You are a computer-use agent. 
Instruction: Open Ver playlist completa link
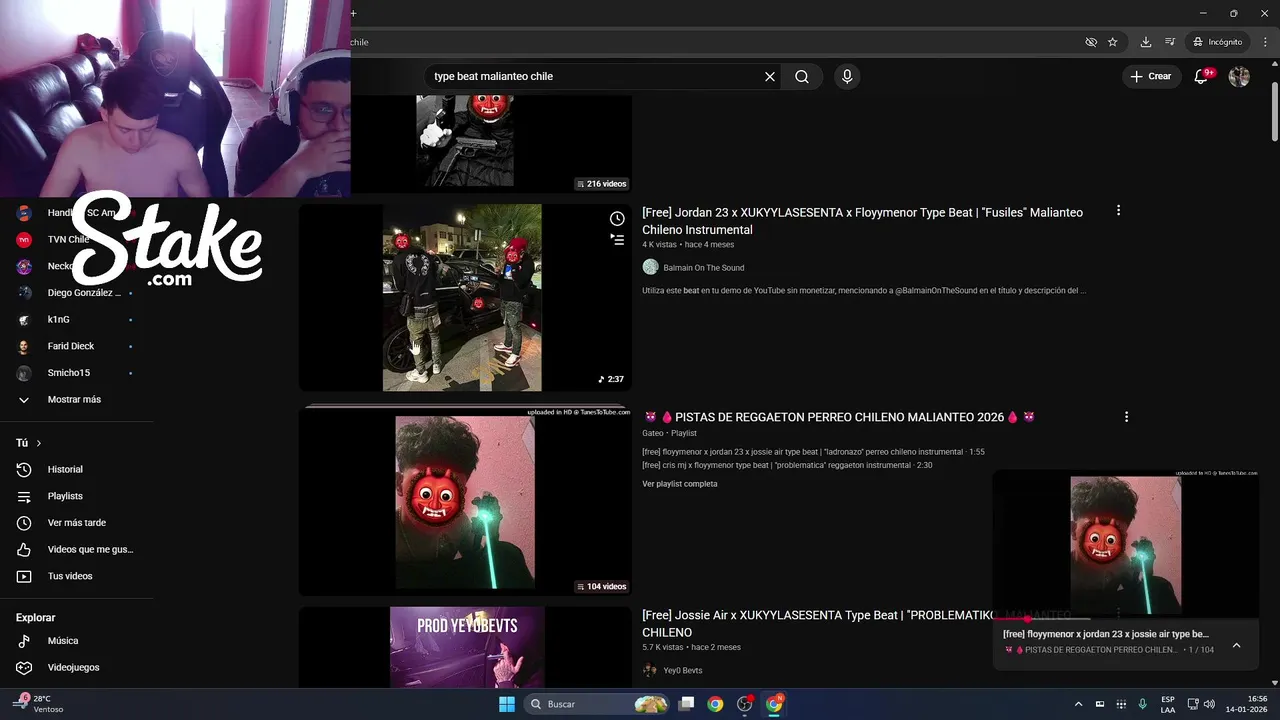click(680, 484)
